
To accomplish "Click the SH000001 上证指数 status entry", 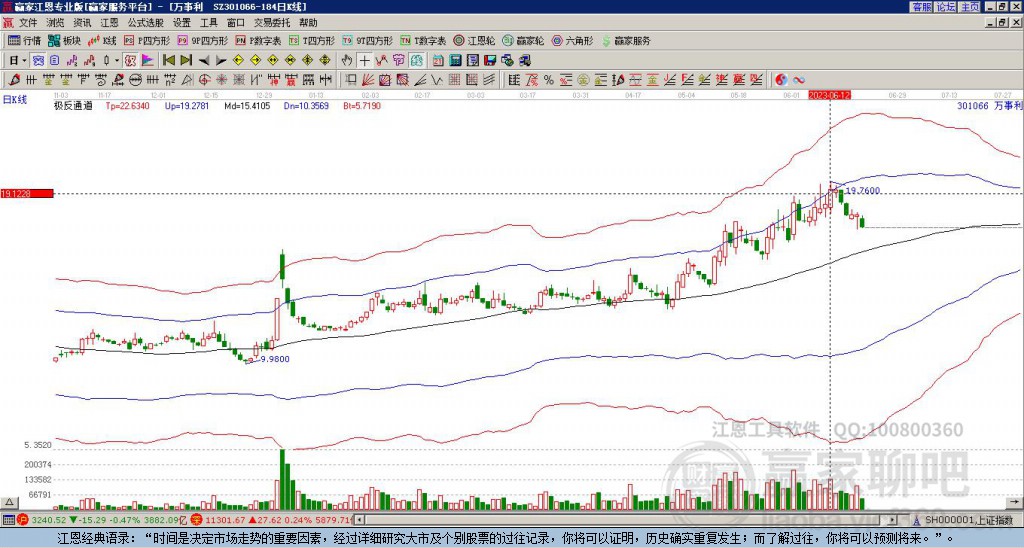I will coord(967,520).
